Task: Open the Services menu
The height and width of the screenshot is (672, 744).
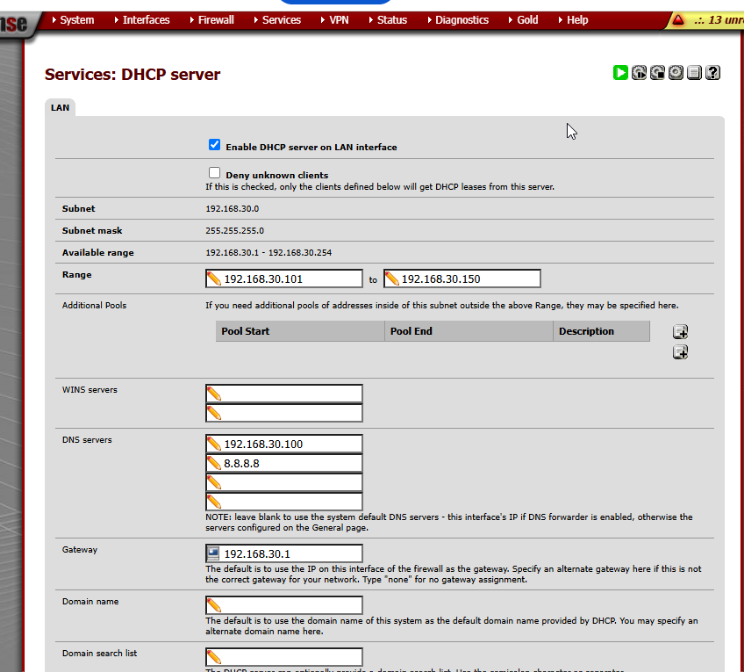Action: 281,20
